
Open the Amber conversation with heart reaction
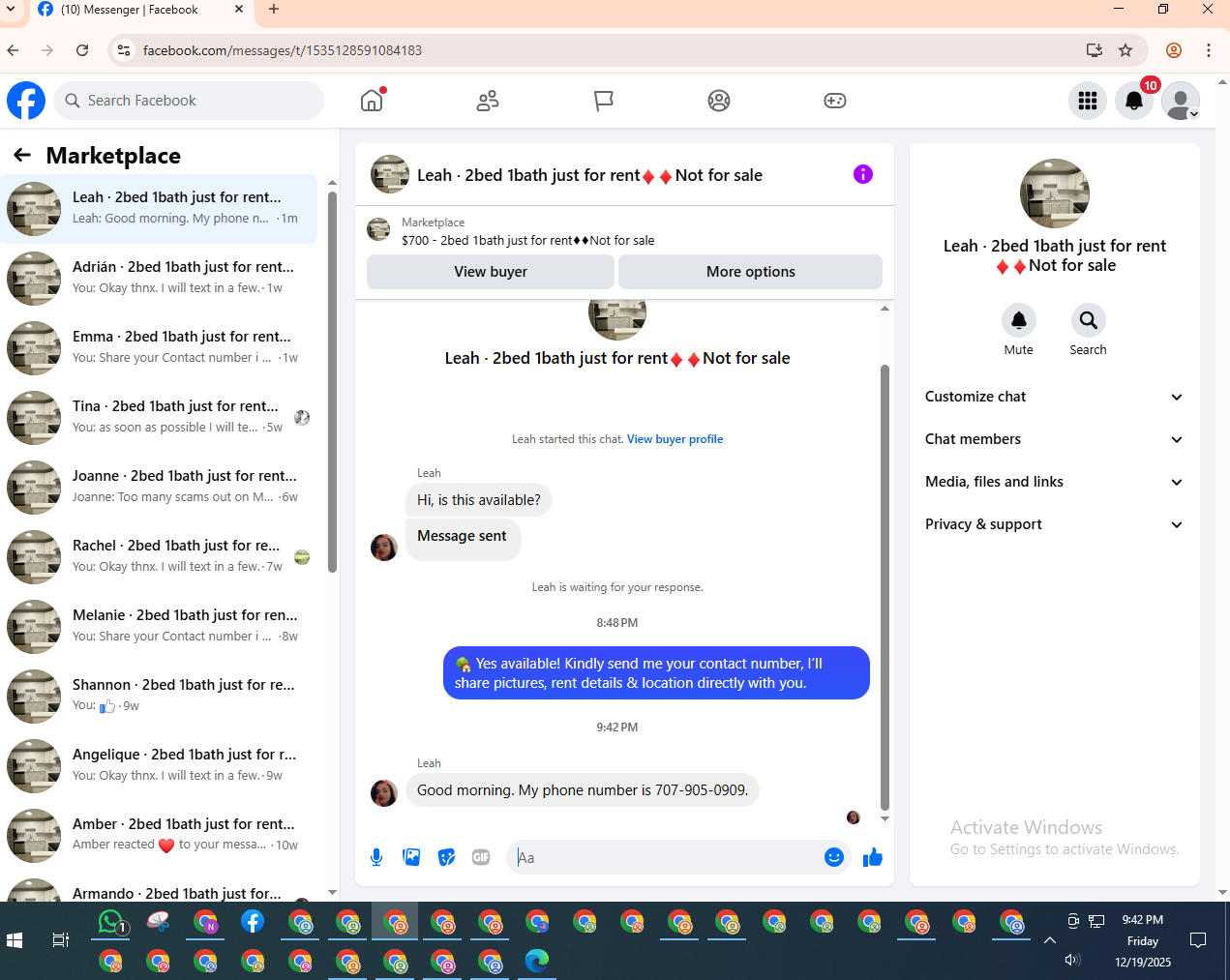159,835
